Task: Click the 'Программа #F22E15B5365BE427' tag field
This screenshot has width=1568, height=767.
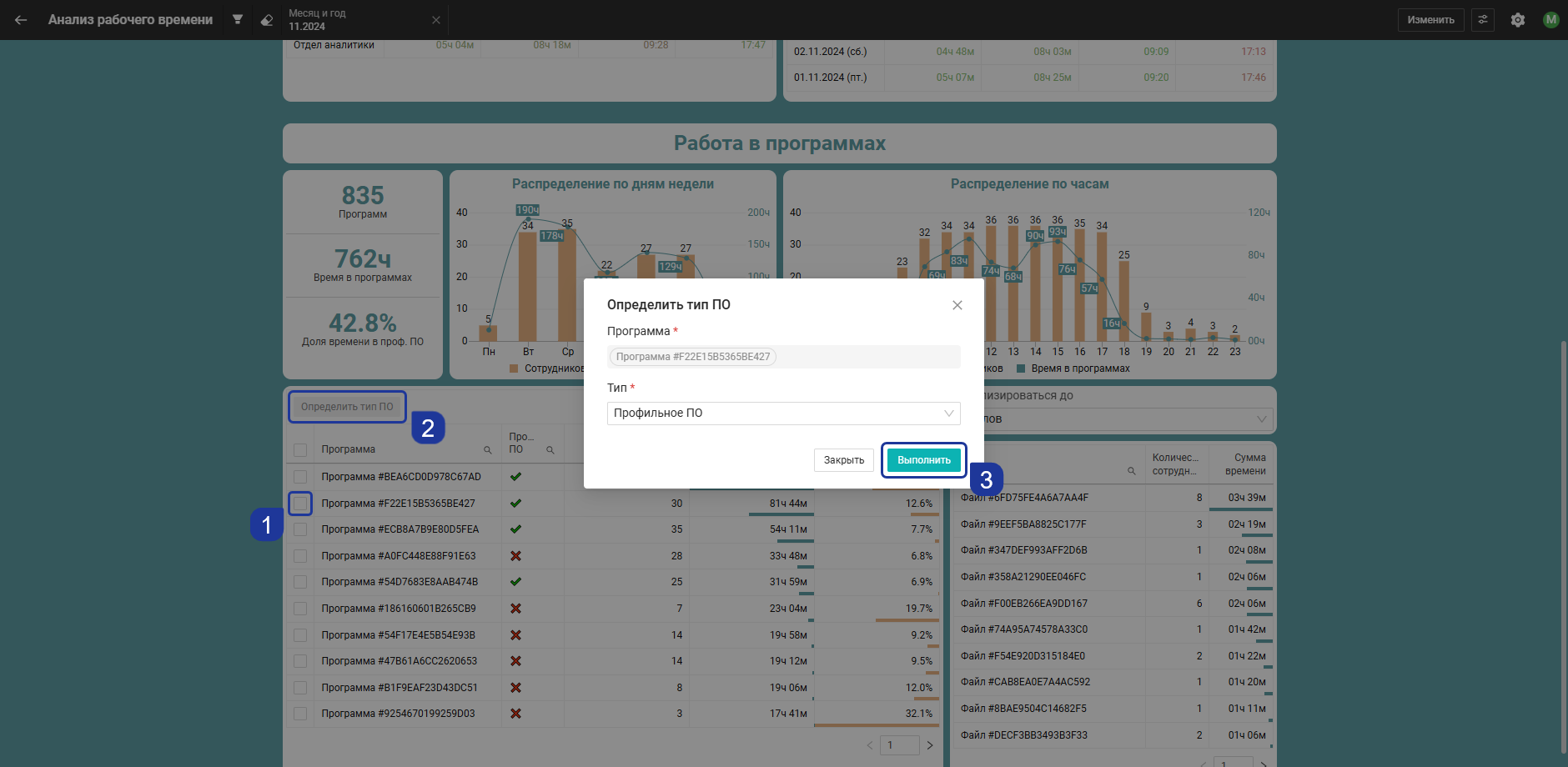Action: tap(784, 357)
